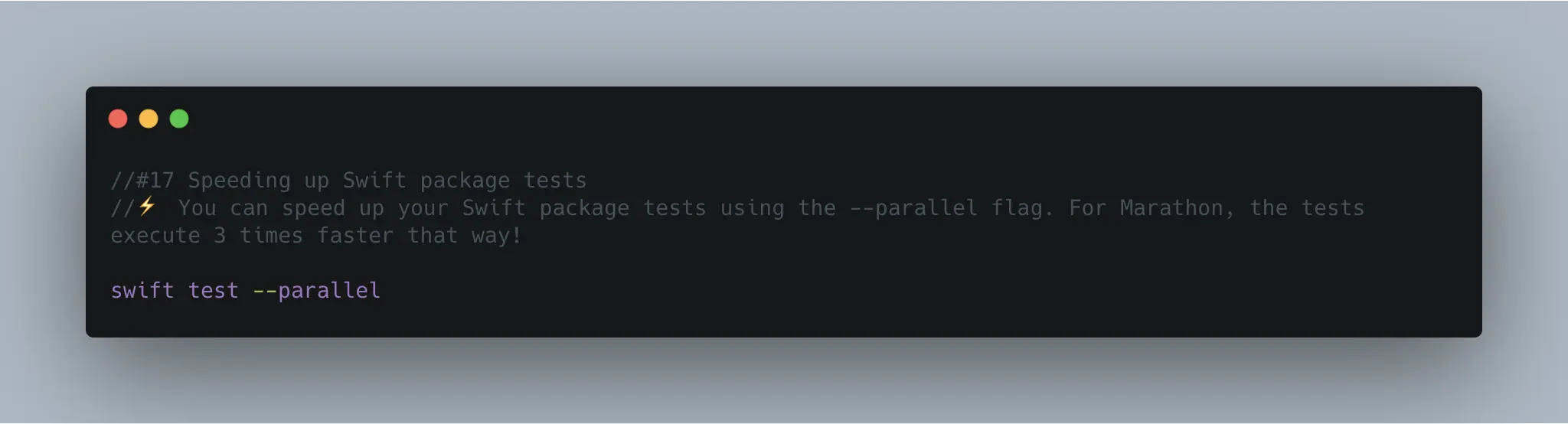Click the word Swift in the first comment line
The width and height of the screenshot is (1568, 424).
pyautogui.click(x=374, y=181)
